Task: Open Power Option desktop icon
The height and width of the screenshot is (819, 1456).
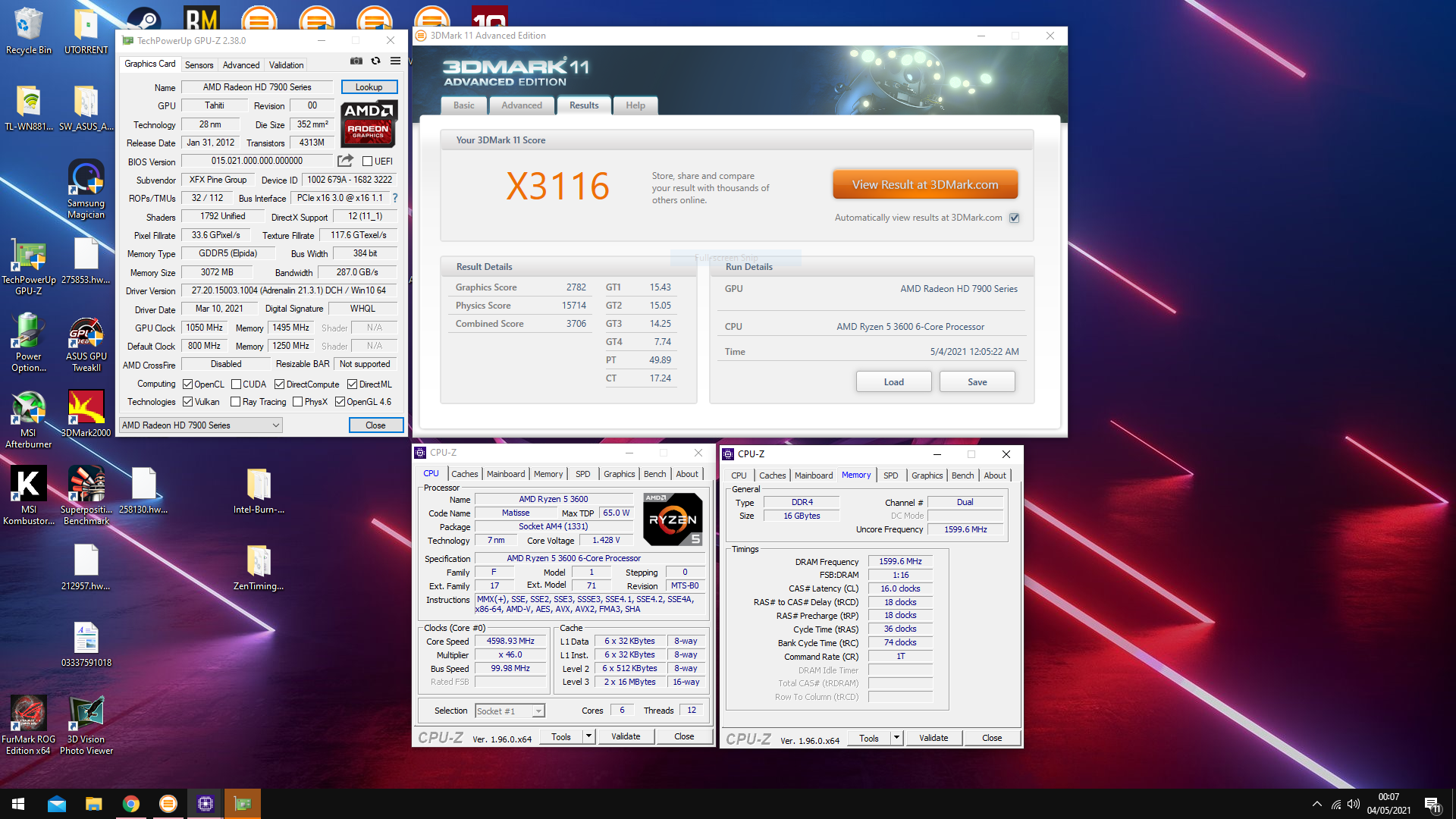Action: click(x=29, y=344)
